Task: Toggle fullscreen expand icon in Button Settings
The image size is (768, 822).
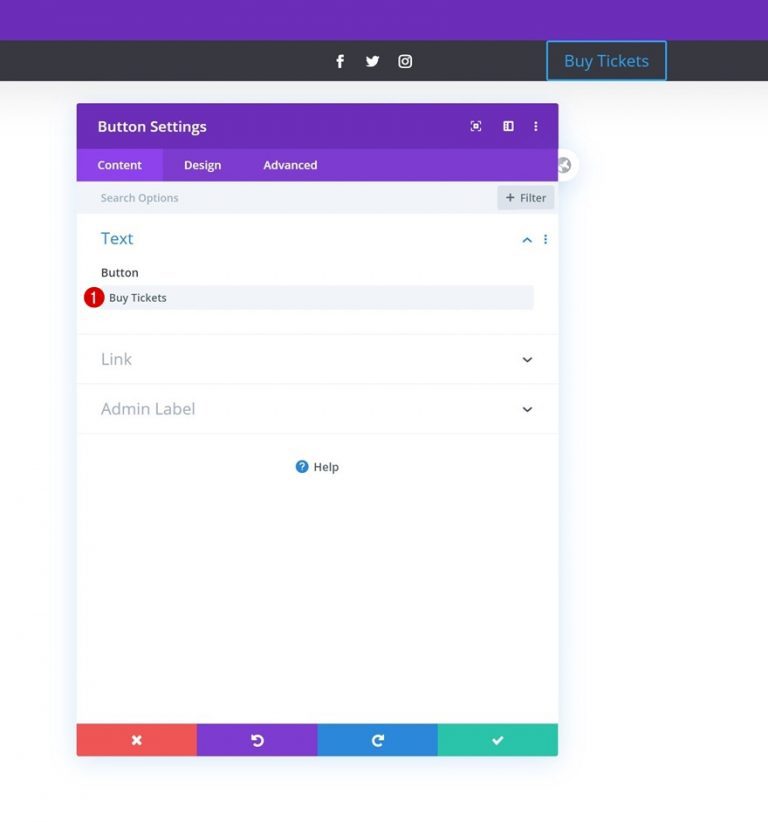Action: (x=476, y=126)
